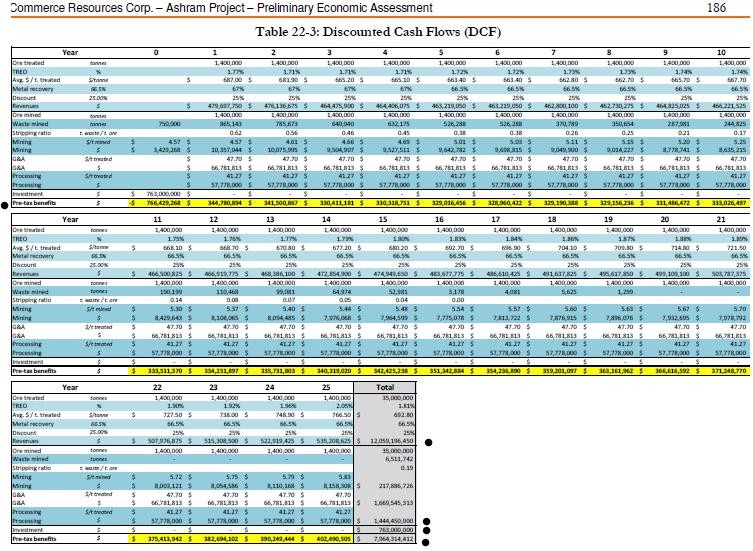Click the table title "Table 22-3: Discounted Cash Flows (DCF)"
Image resolution: width=753 pixels, height=551 pixels.
coord(378,32)
